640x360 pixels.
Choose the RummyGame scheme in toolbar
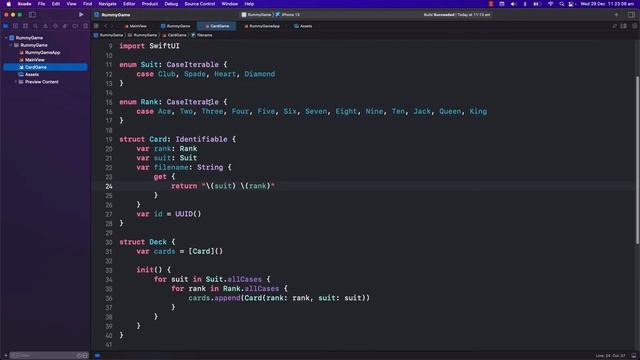pyautogui.click(x=256, y=15)
